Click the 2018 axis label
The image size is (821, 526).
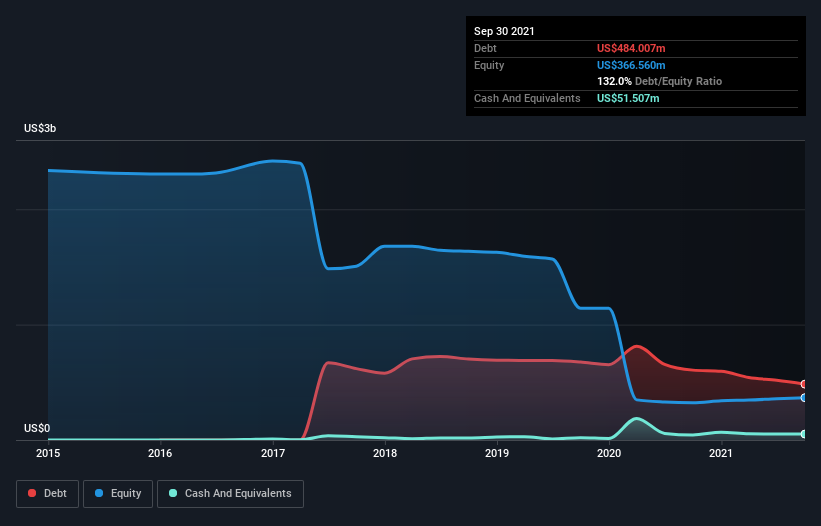(x=385, y=453)
